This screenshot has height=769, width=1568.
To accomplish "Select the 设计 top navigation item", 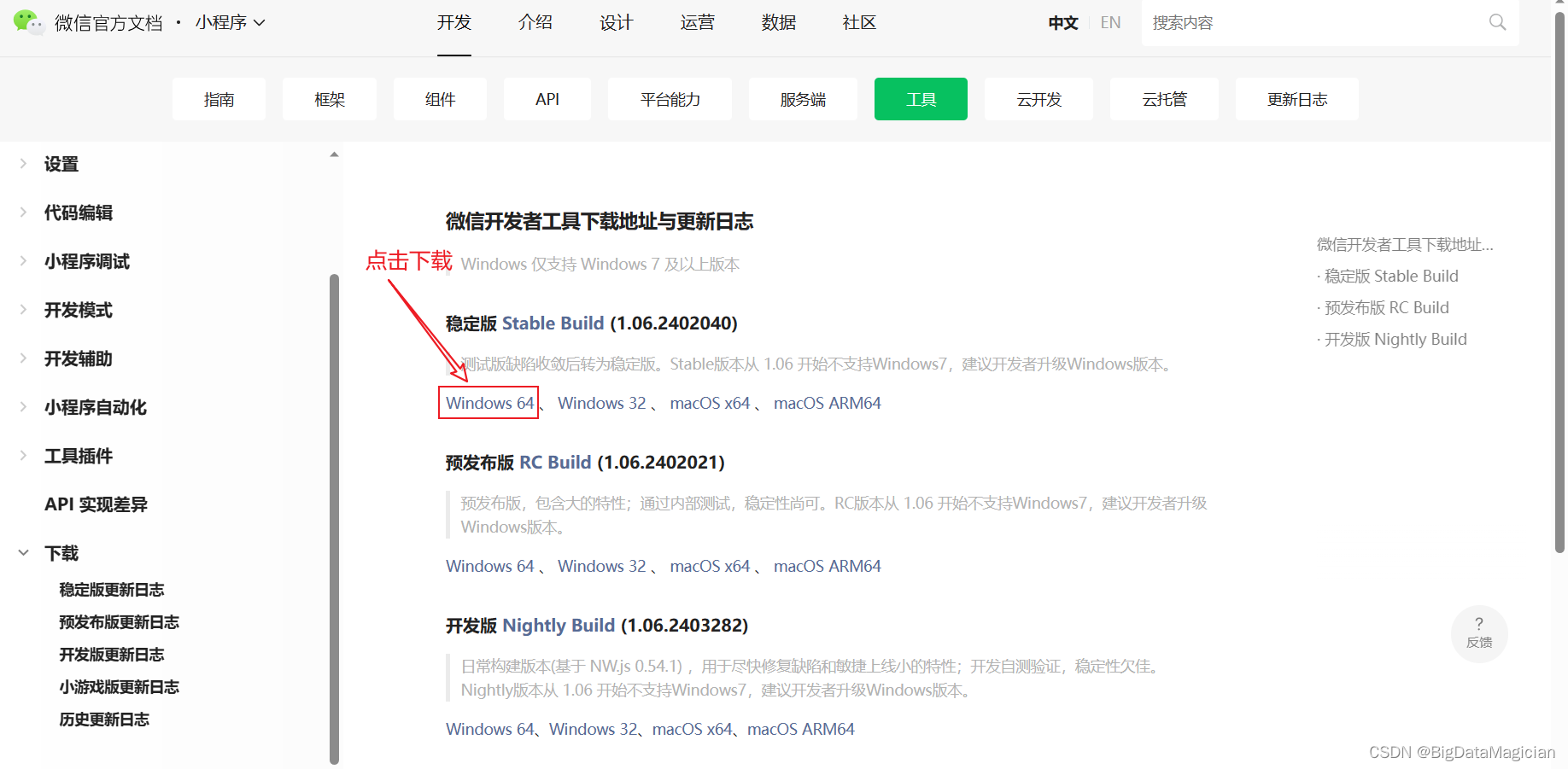I will (x=617, y=22).
